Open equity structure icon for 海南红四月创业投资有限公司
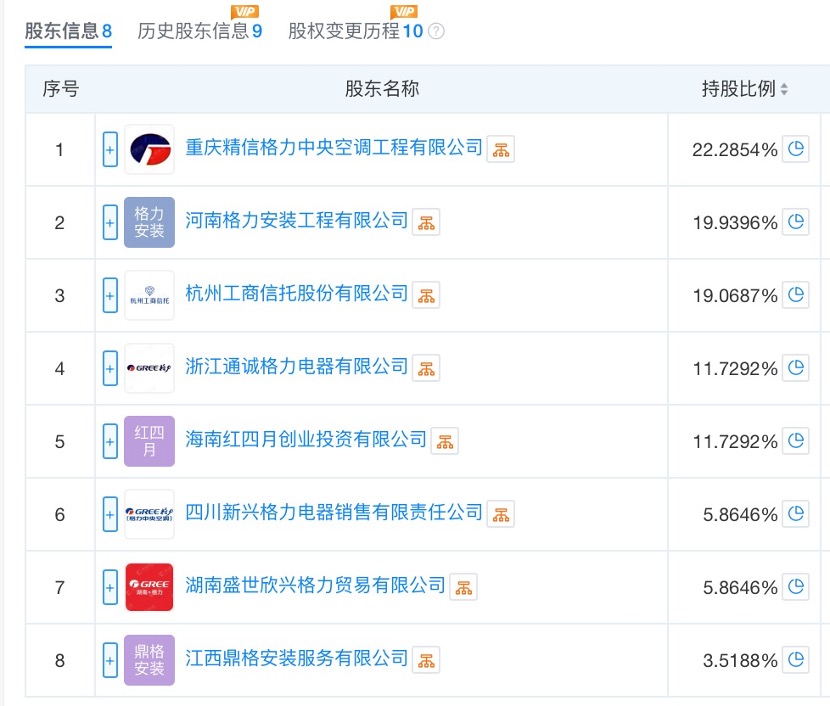 click(445, 442)
